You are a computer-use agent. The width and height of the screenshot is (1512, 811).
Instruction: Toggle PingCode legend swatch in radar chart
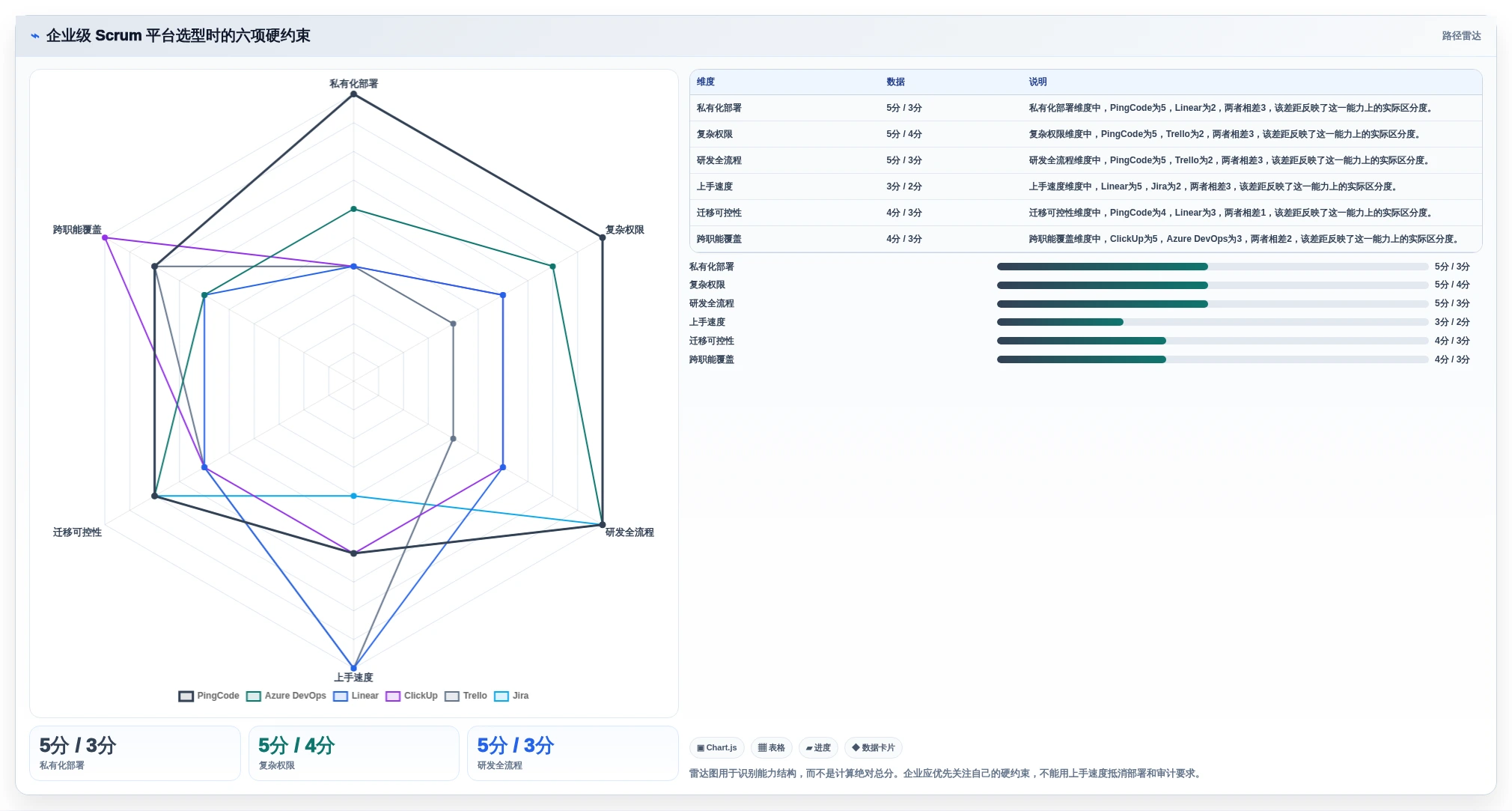pos(186,696)
